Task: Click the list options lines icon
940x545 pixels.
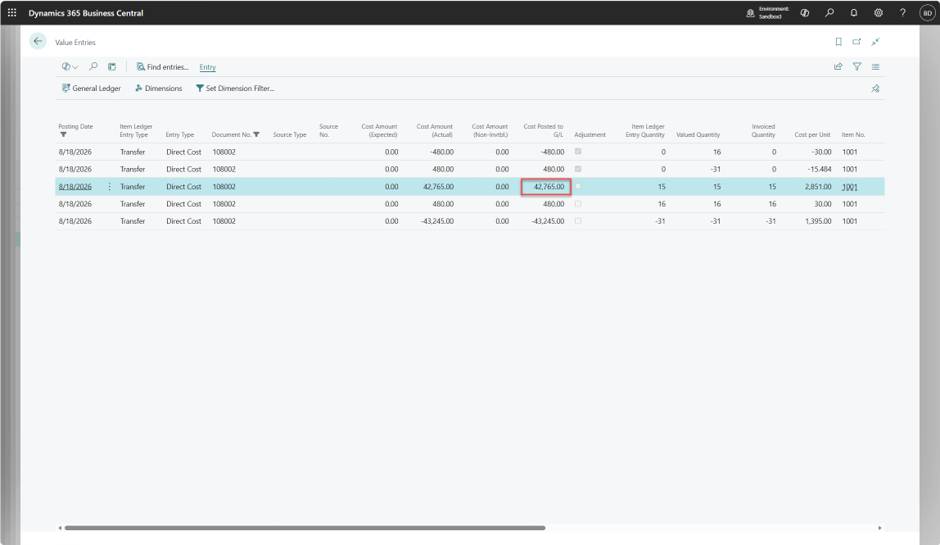Action: (x=875, y=67)
